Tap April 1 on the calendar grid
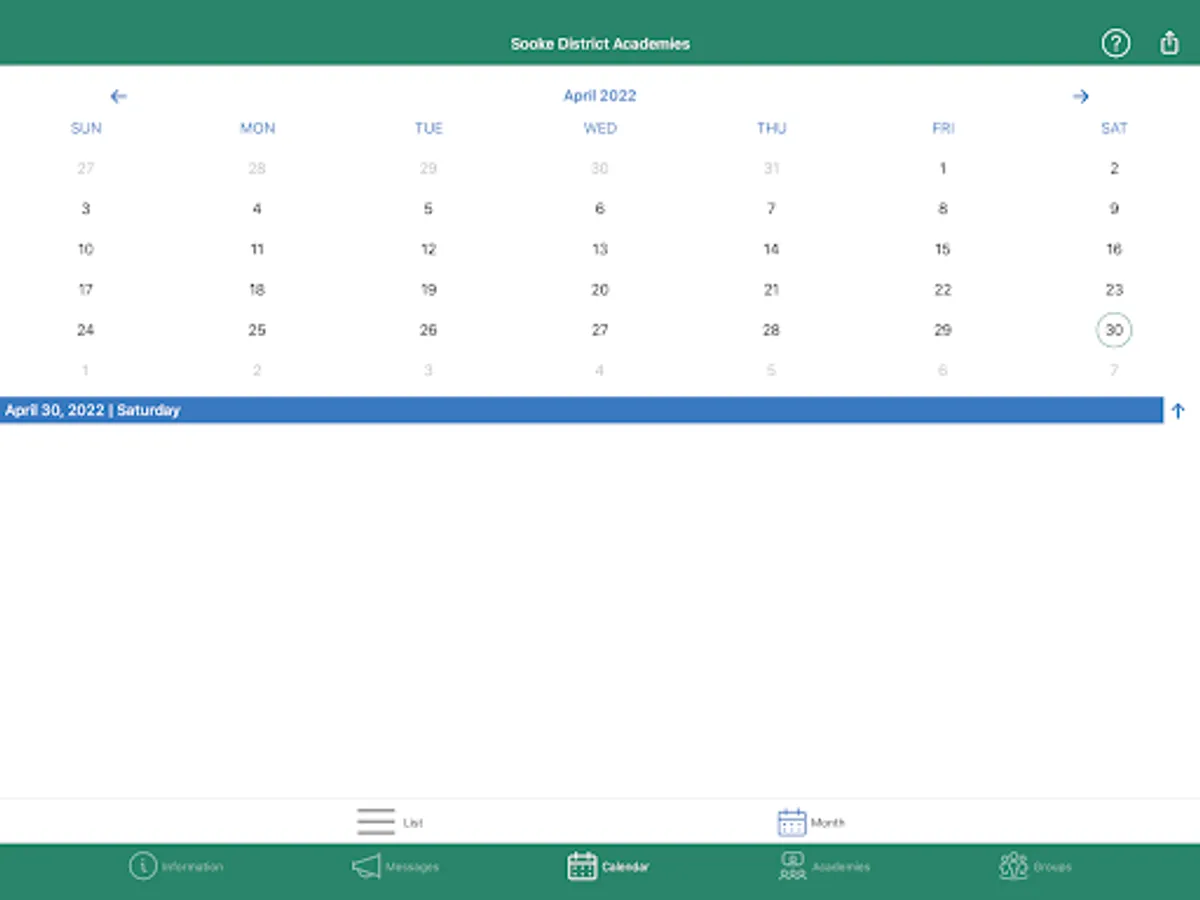 [942, 168]
